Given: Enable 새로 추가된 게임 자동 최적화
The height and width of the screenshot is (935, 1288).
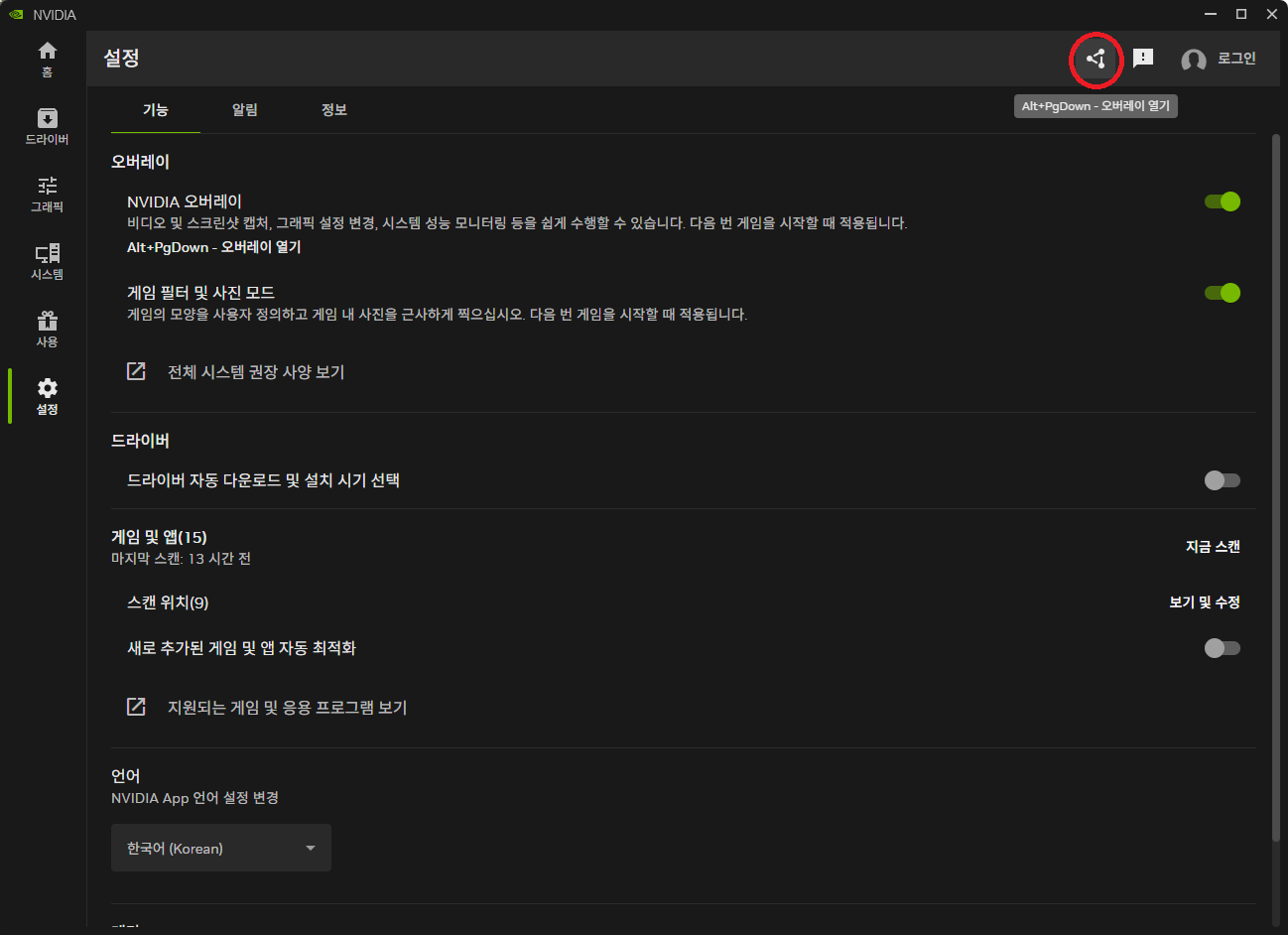Looking at the screenshot, I should pyautogui.click(x=1223, y=648).
